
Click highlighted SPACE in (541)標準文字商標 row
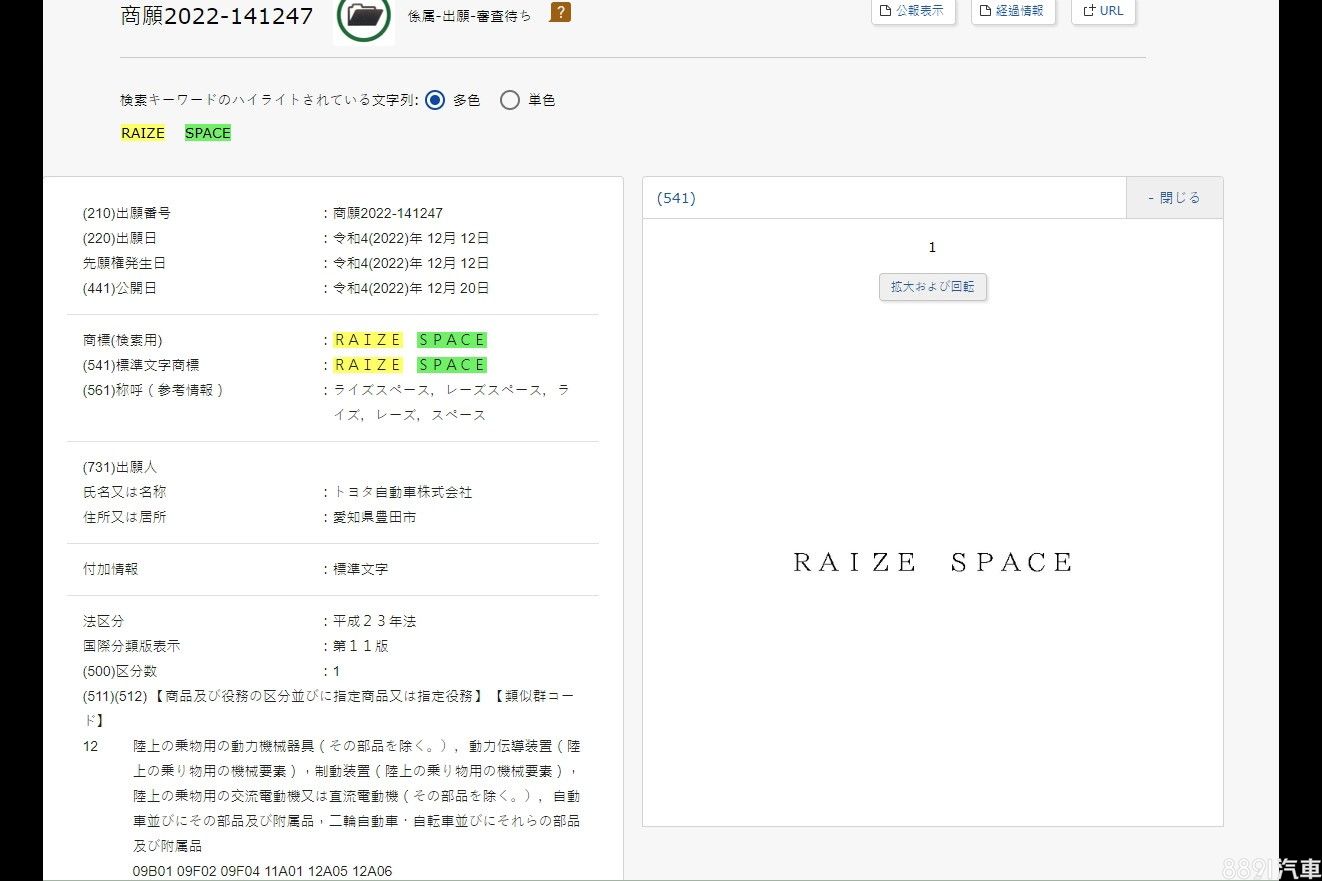(x=452, y=365)
